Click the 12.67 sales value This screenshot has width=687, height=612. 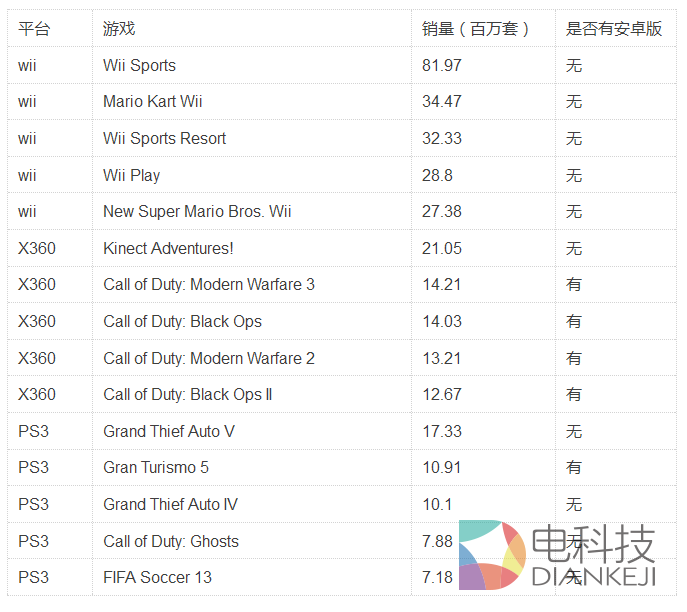pos(442,395)
